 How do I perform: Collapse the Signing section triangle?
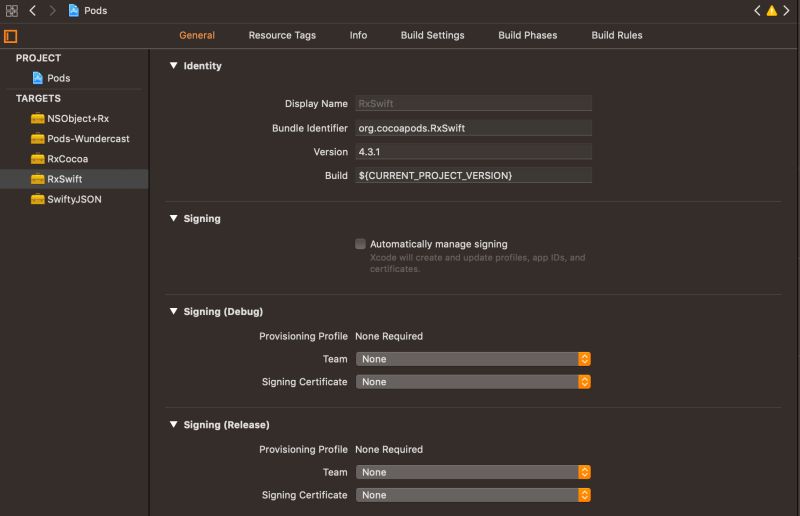tap(173, 218)
